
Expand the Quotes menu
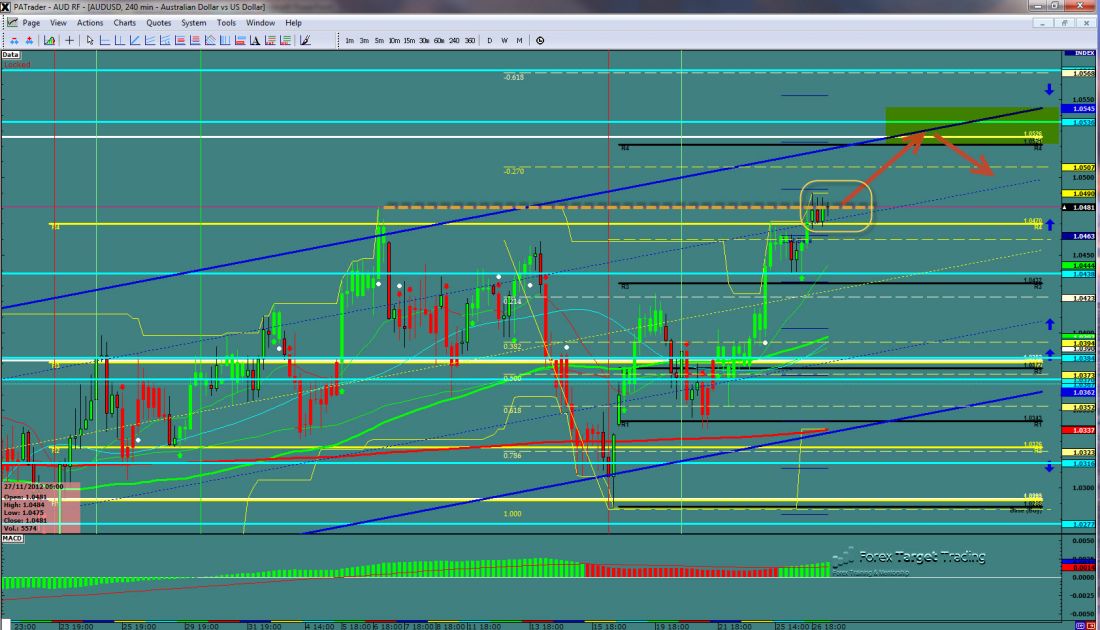pyautogui.click(x=158, y=22)
